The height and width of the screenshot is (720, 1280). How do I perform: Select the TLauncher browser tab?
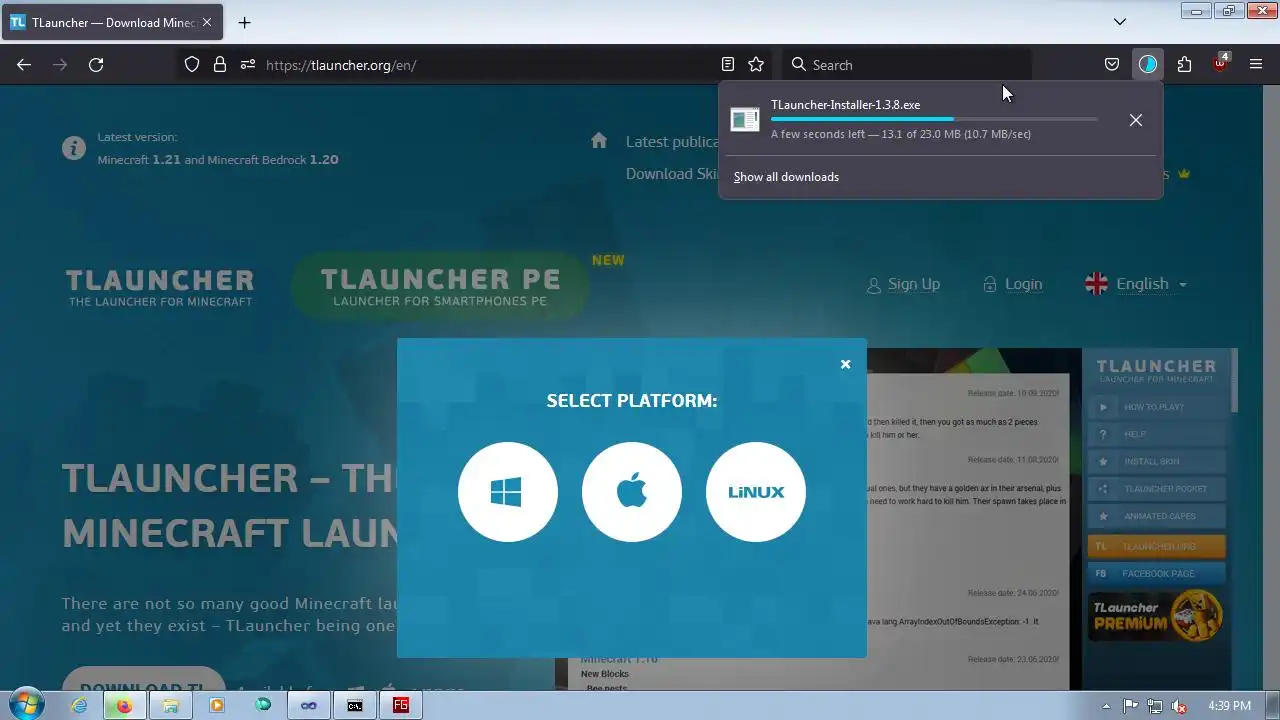[x=113, y=22]
